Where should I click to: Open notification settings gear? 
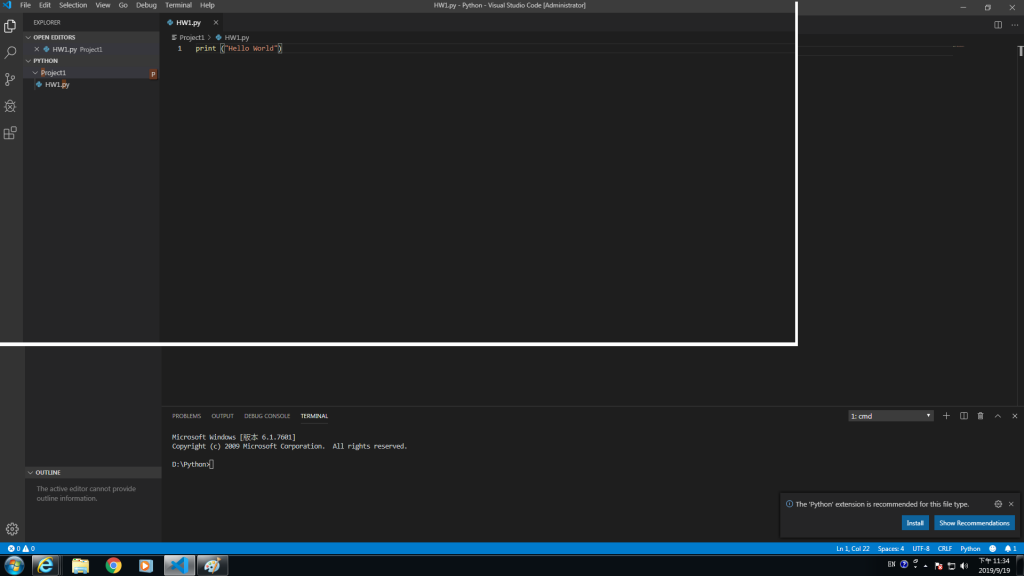pyautogui.click(x=998, y=504)
